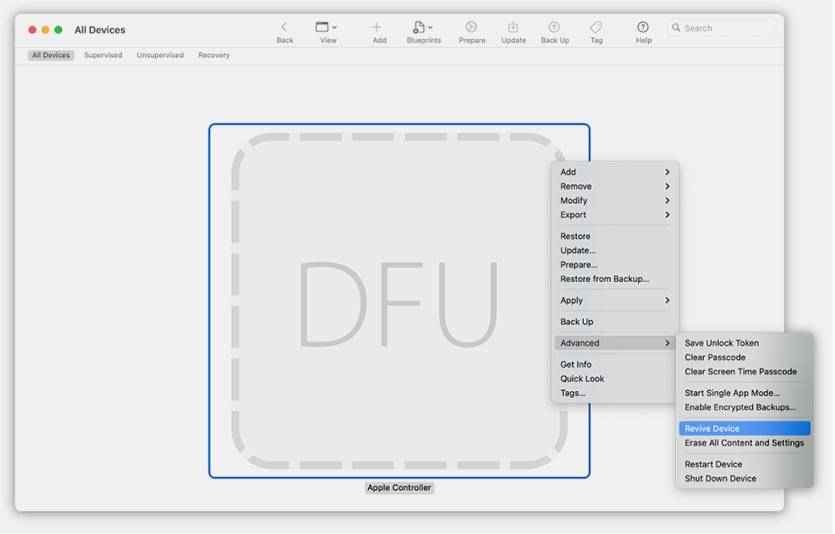Screen dimensions: 835x534
Task: Click the Update icon in toolbar
Action: (x=513, y=27)
